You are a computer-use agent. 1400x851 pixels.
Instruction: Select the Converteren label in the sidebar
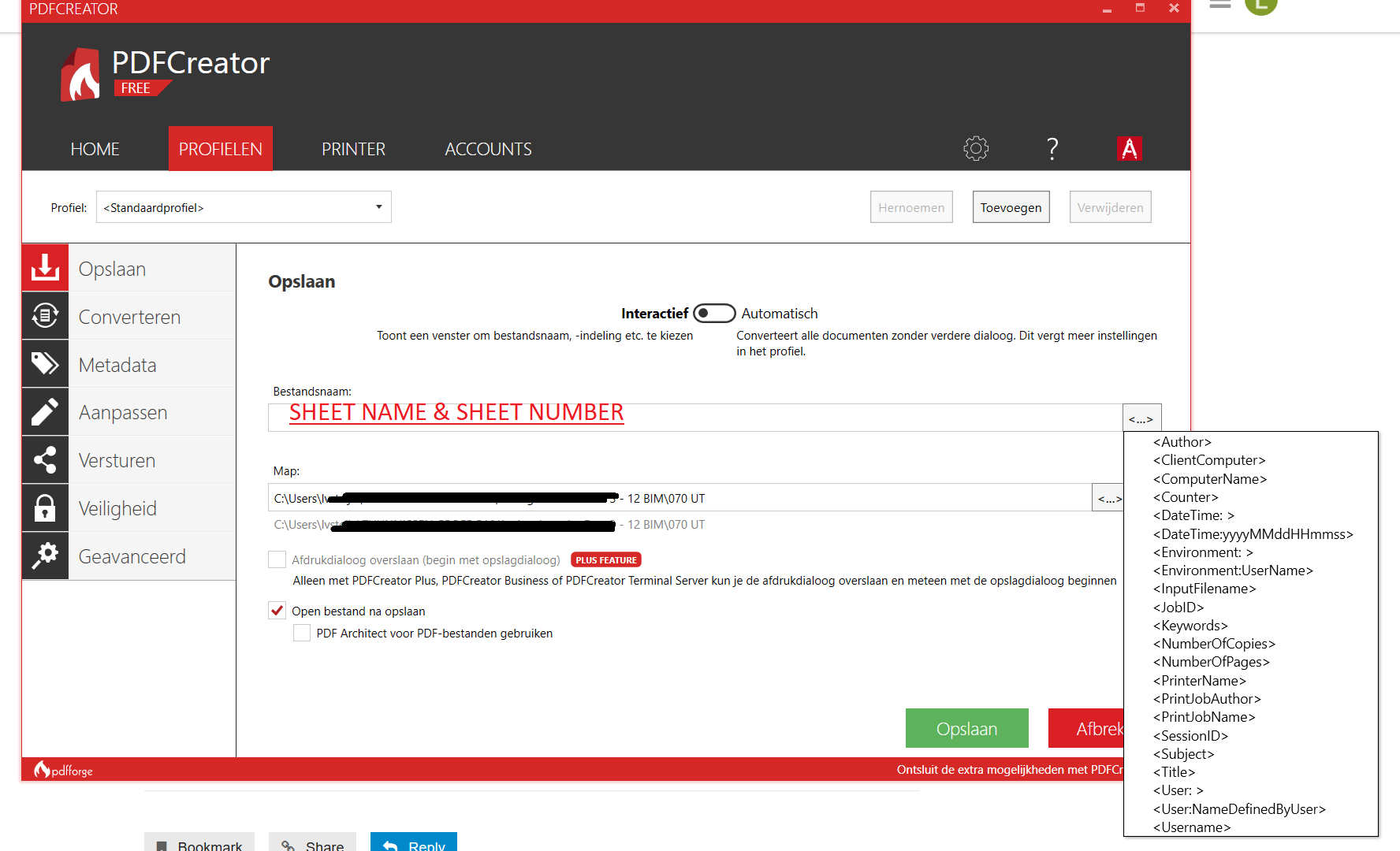129,317
